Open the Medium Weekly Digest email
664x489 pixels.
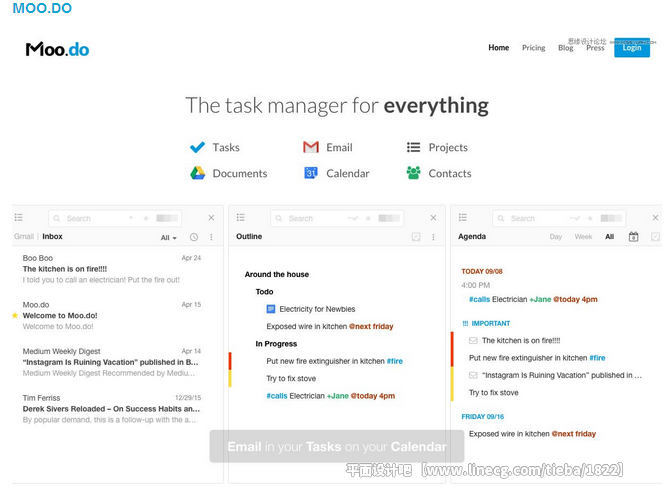112,362
